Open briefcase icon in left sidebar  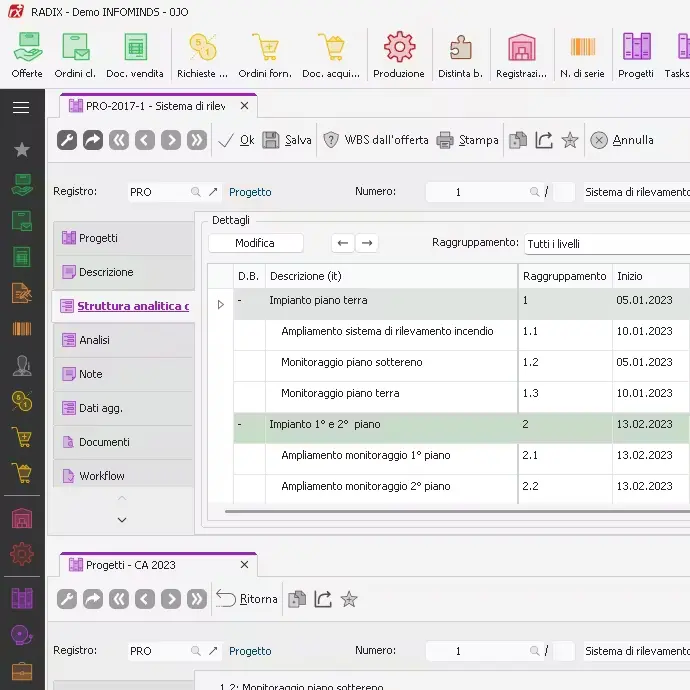22,672
